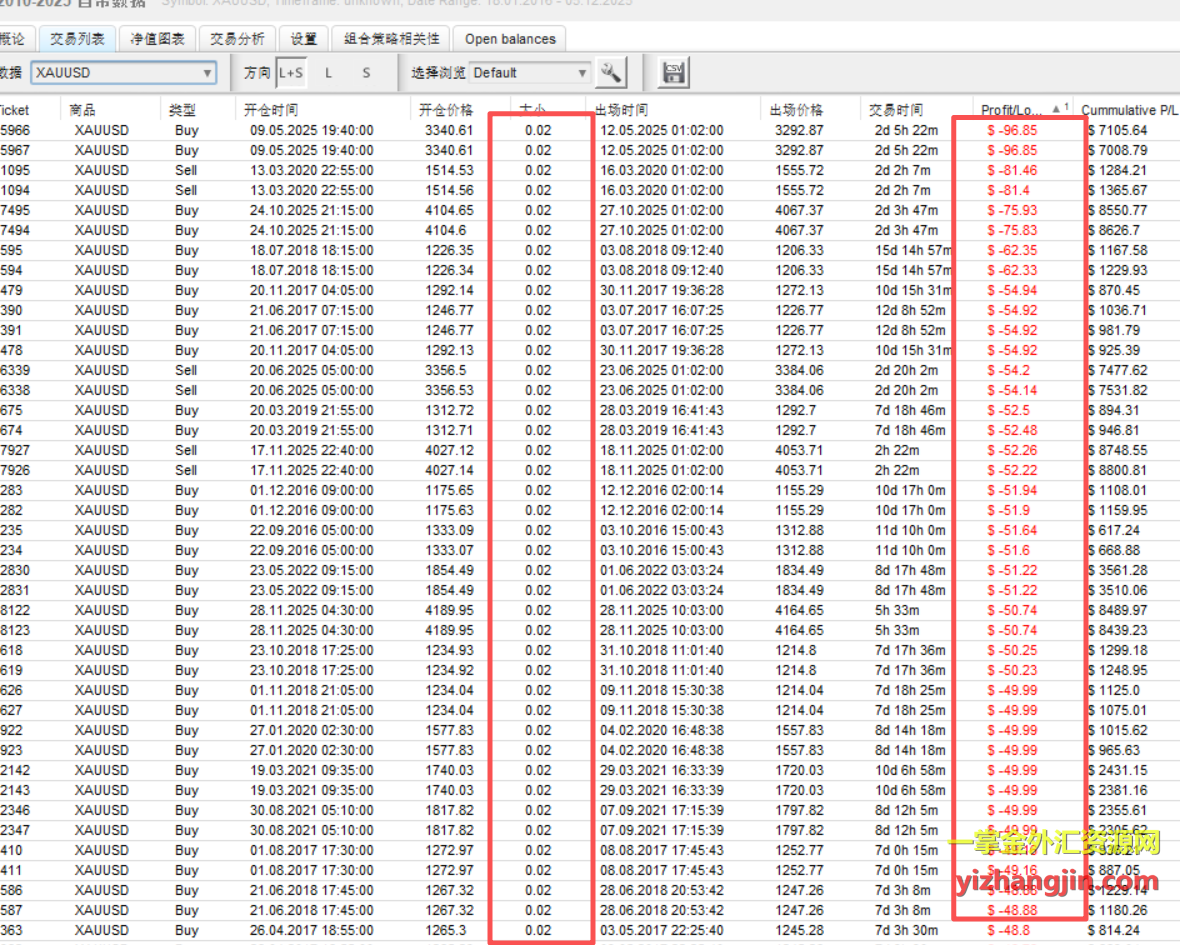Image resolution: width=1180 pixels, height=945 pixels.
Task: Sort by 出场价格 column header
Action: click(796, 110)
